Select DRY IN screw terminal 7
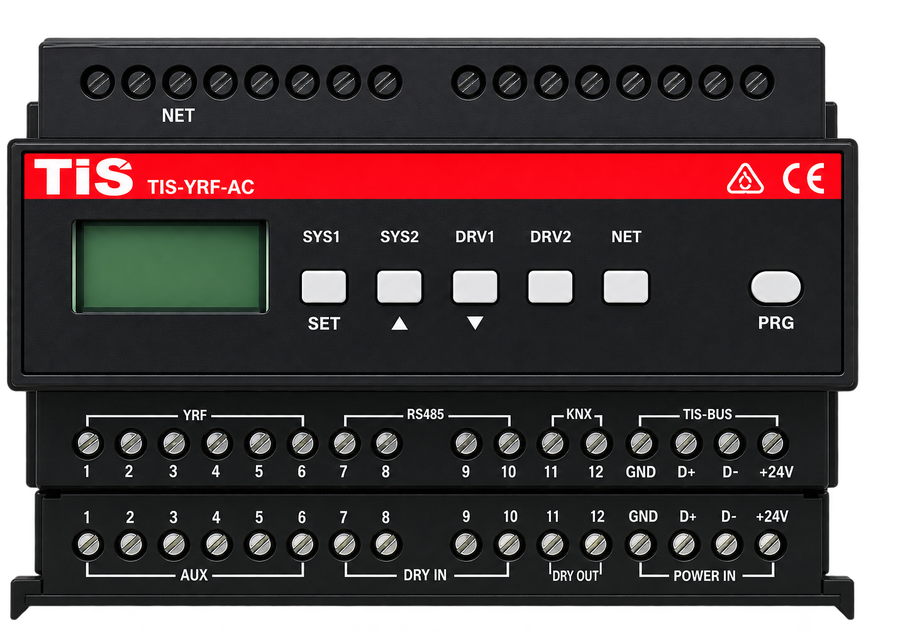Viewport: 900px width, 643px height. pyautogui.click(x=344, y=544)
